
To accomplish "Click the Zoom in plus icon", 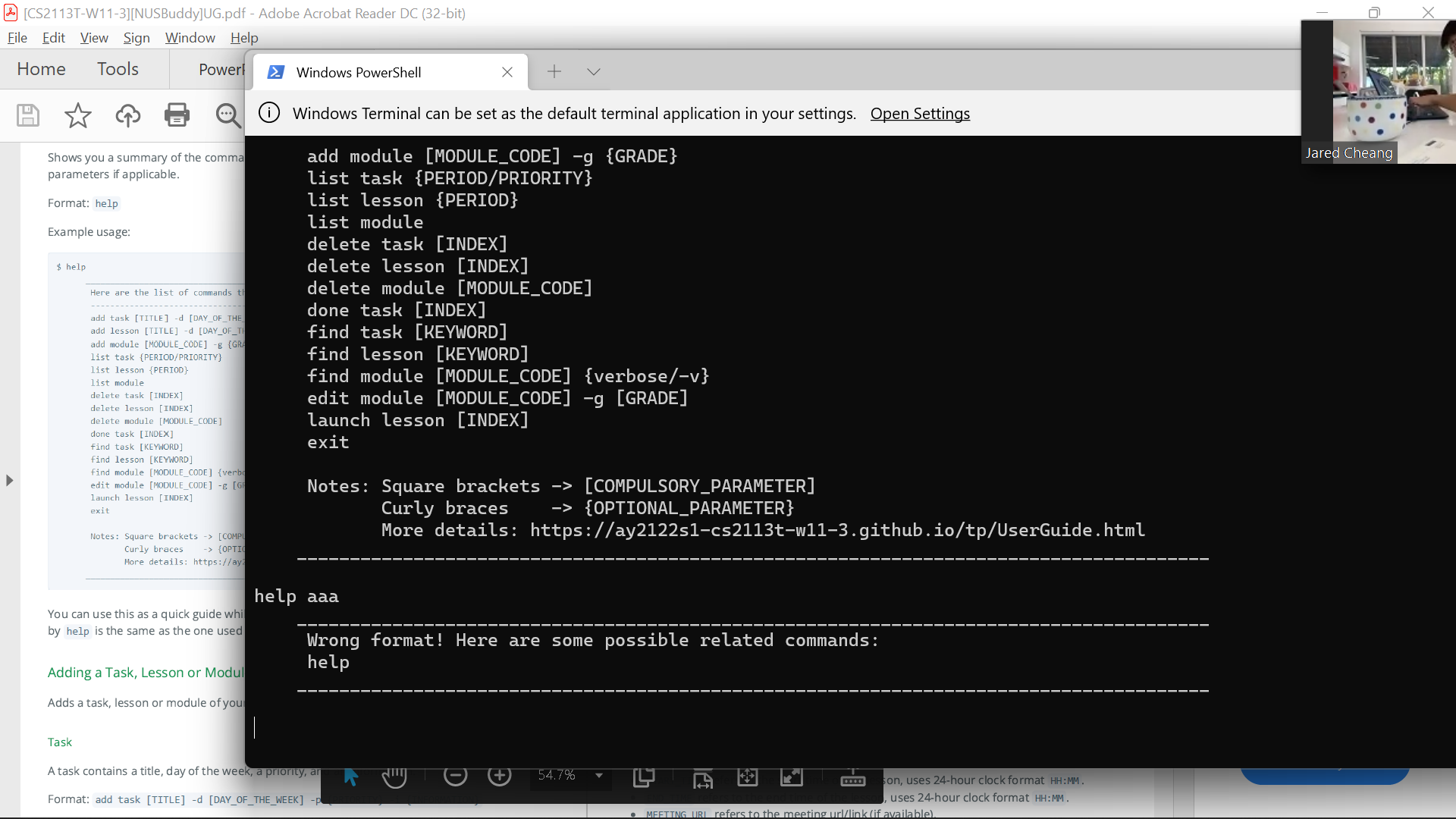I will pos(500,776).
